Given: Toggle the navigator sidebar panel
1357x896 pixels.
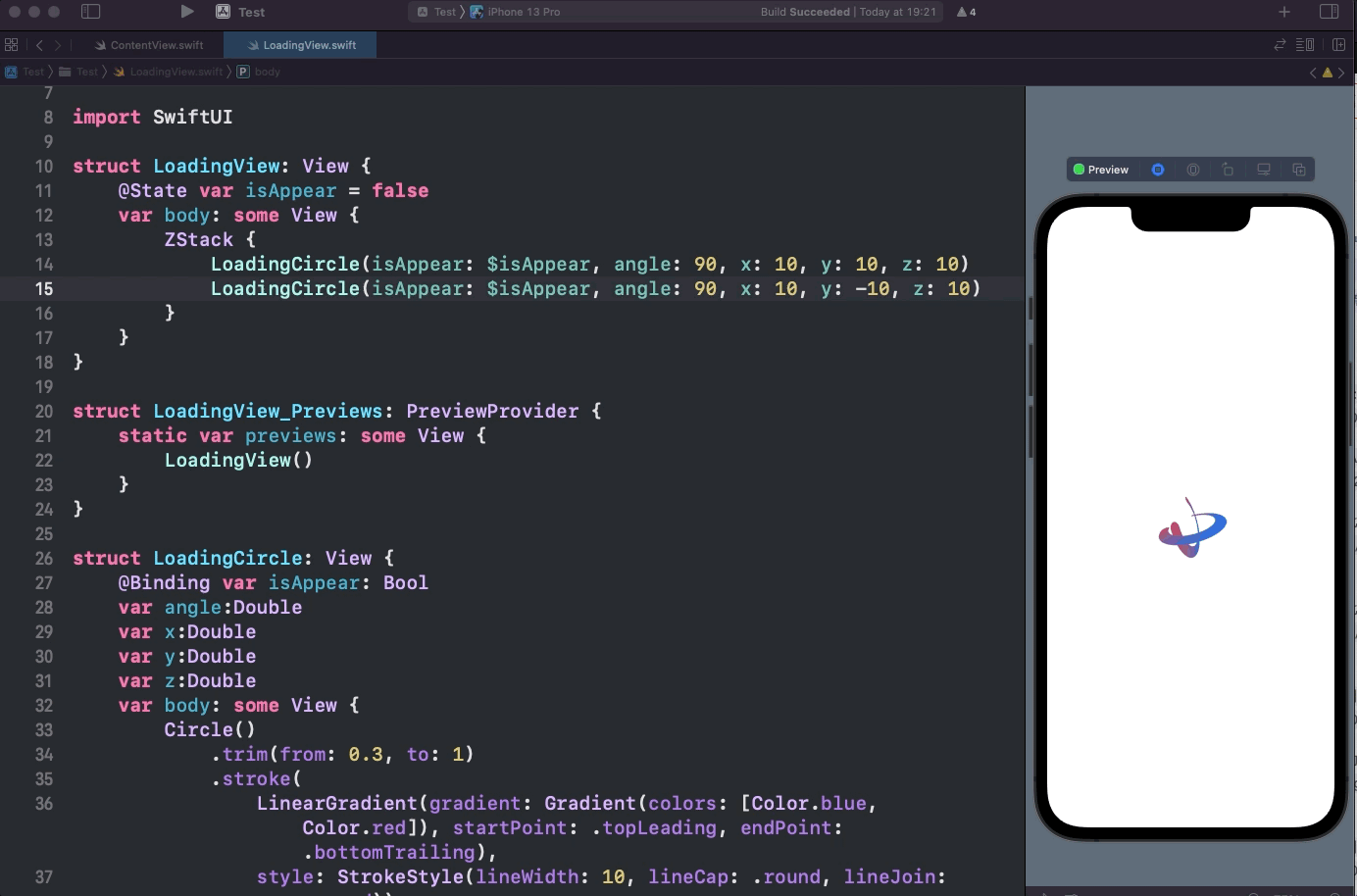Looking at the screenshot, I should [90, 12].
